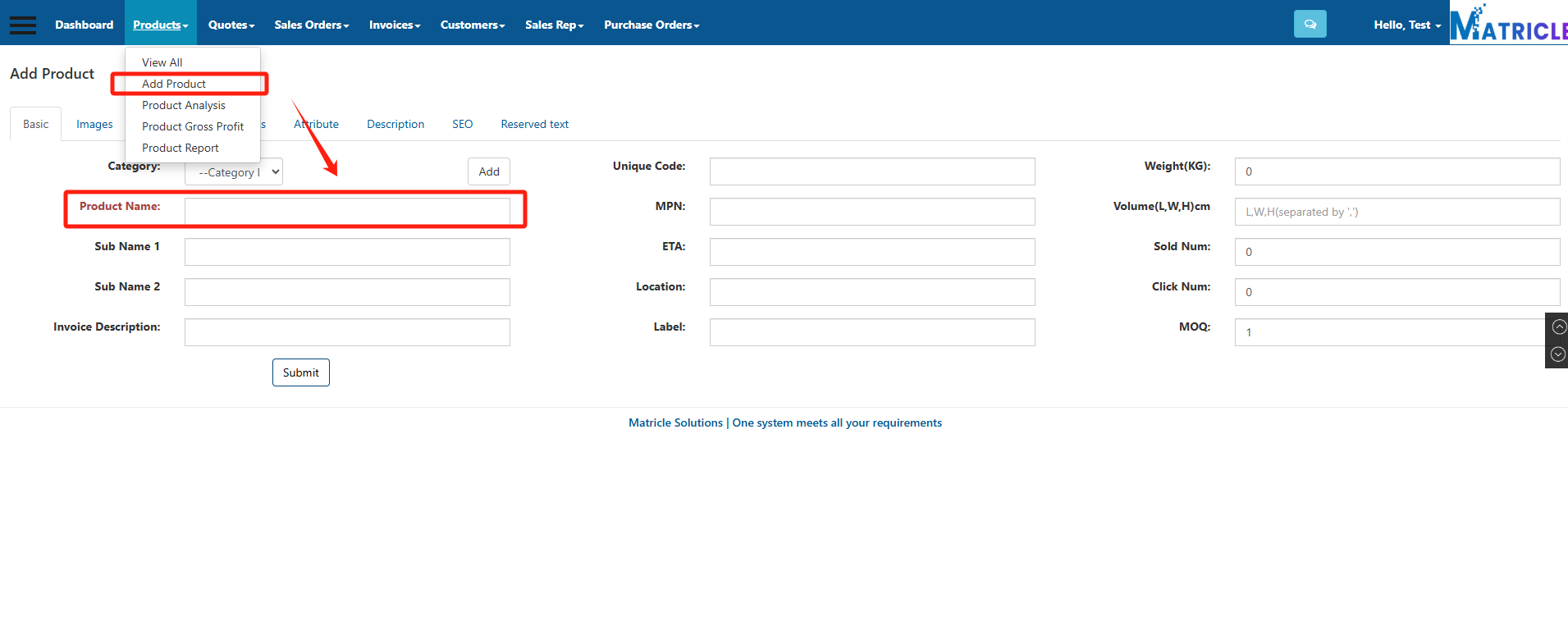
Task: Click the ETA input field
Action: pyautogui.click(x=872, y=252)
